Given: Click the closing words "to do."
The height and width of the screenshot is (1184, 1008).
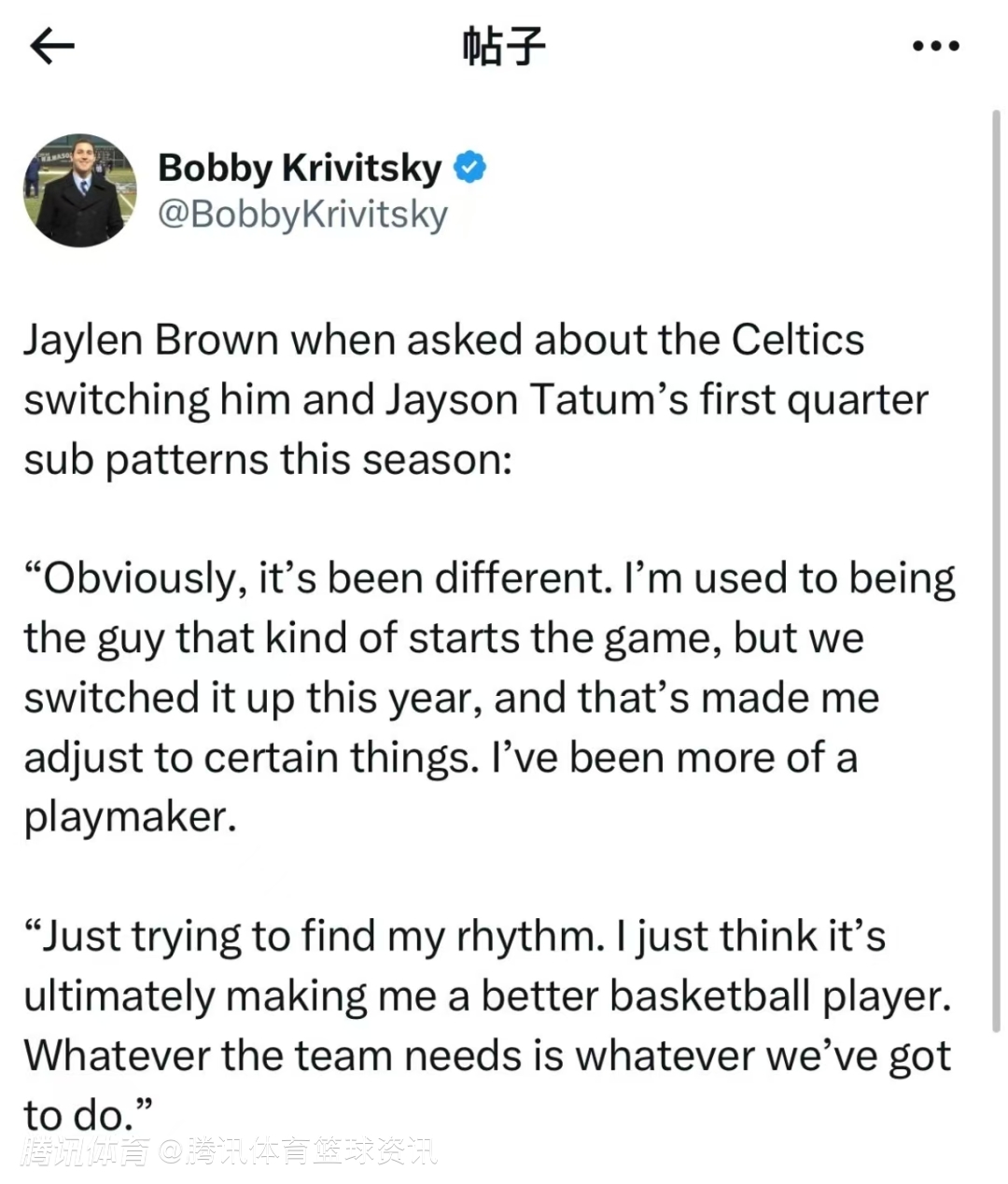Looking at the screenshot, I should (x=86, y=1114).
